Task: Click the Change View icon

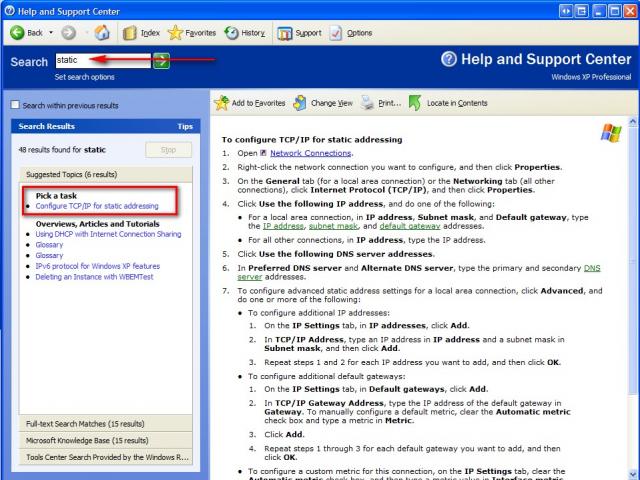Action: pyautogui.click(x=300, y=103)
